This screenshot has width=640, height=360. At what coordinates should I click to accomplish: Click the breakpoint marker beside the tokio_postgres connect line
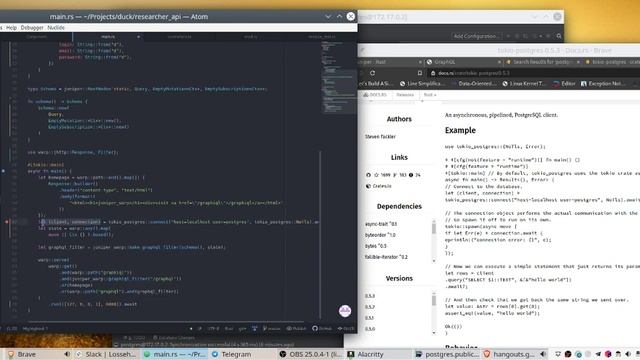coord(7,222)
